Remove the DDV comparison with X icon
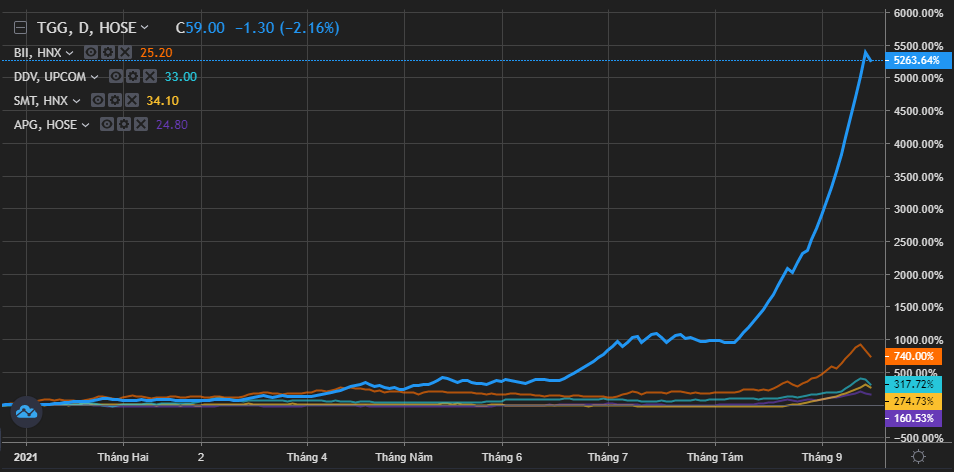Viewport: 954px width, 472px height. click(150, 76)
